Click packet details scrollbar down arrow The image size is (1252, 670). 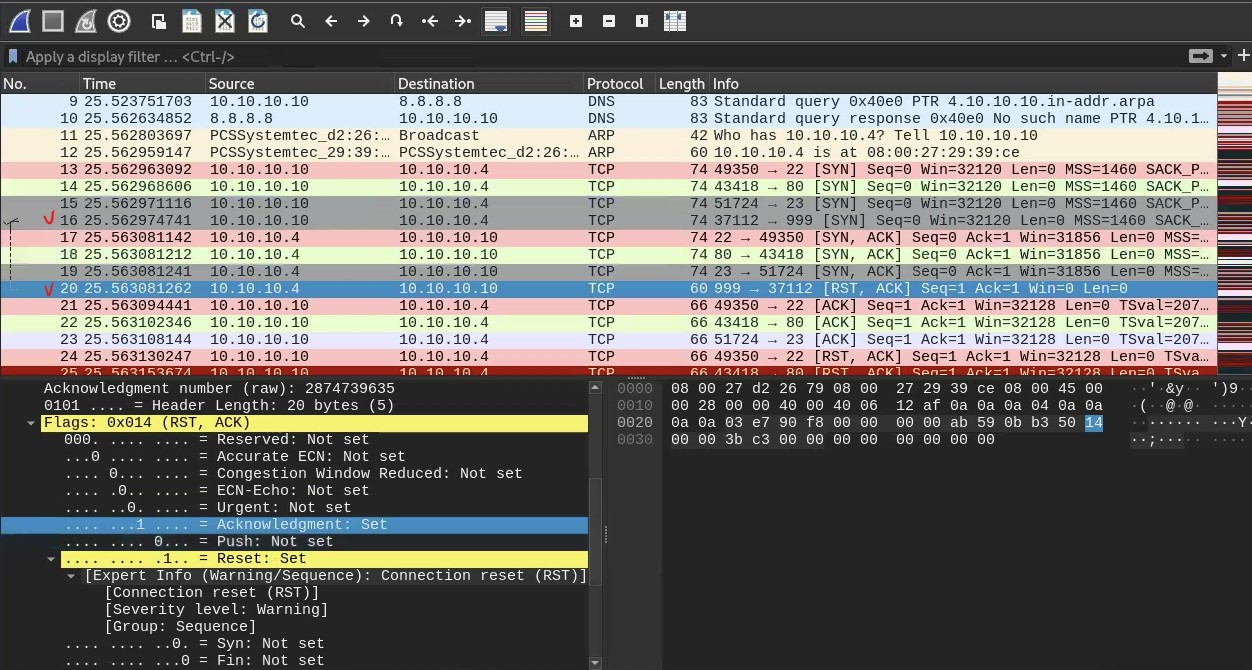coord(596,662)
